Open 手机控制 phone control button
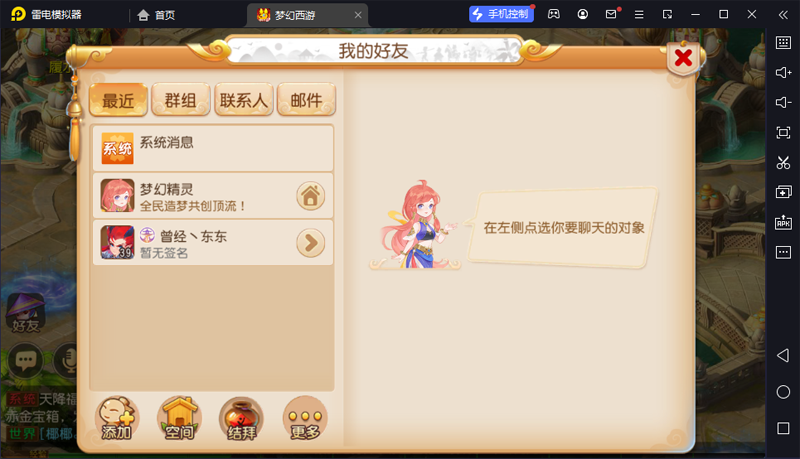The image size is (800, 459). tap(501, 14)
